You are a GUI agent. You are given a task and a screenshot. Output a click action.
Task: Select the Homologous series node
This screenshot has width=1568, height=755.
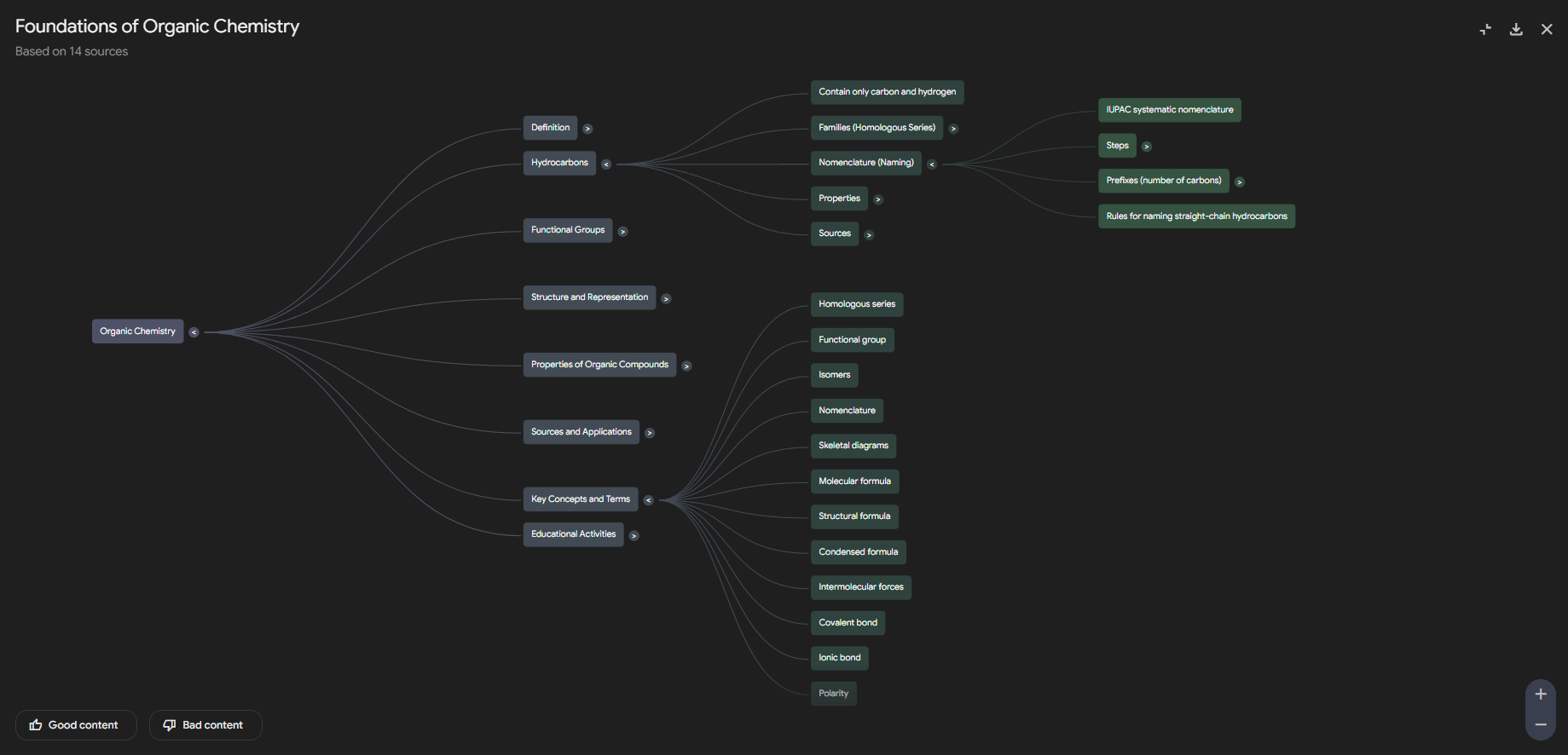tap(857, 304)
